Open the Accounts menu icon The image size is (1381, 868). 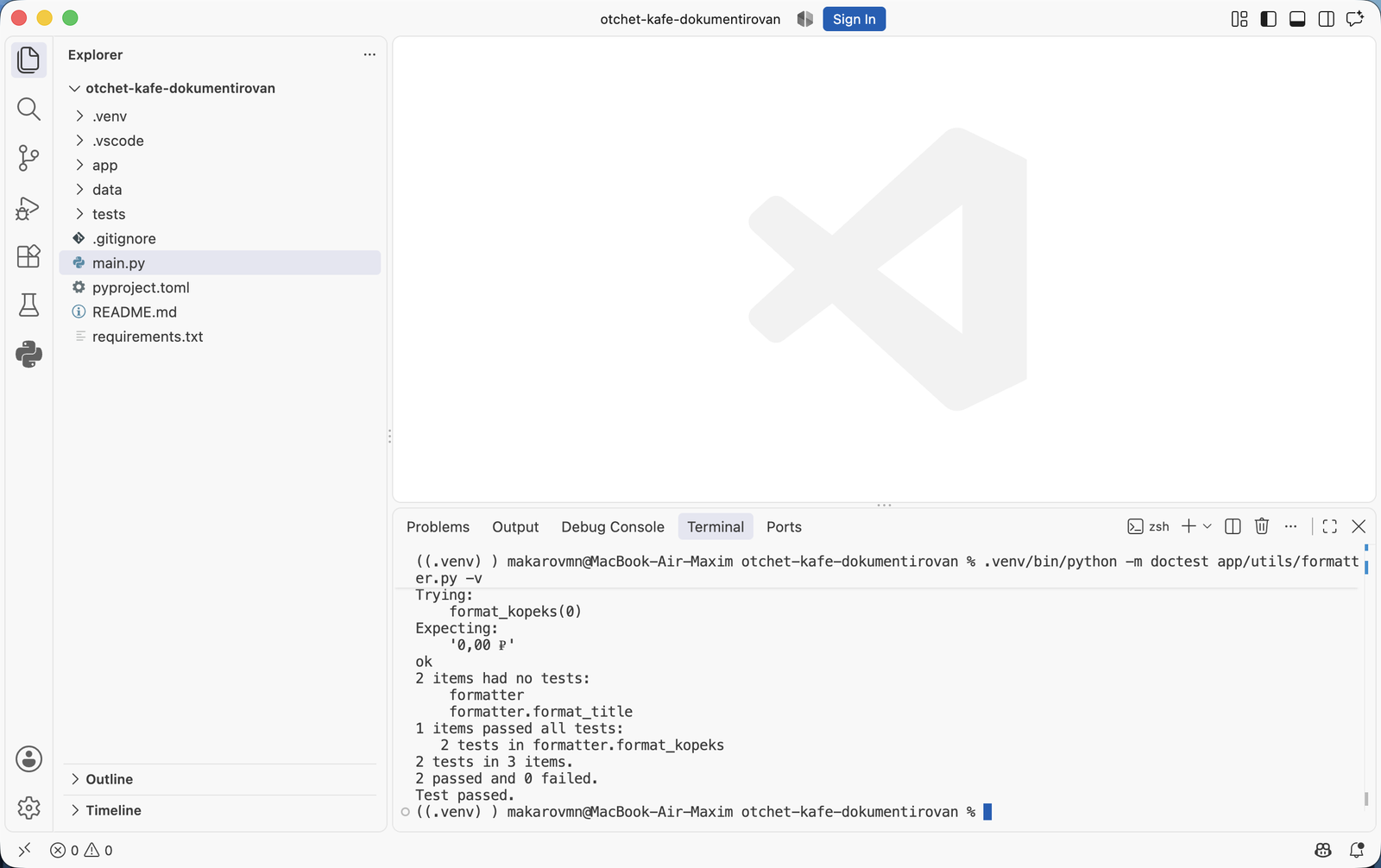coord(28,759)
